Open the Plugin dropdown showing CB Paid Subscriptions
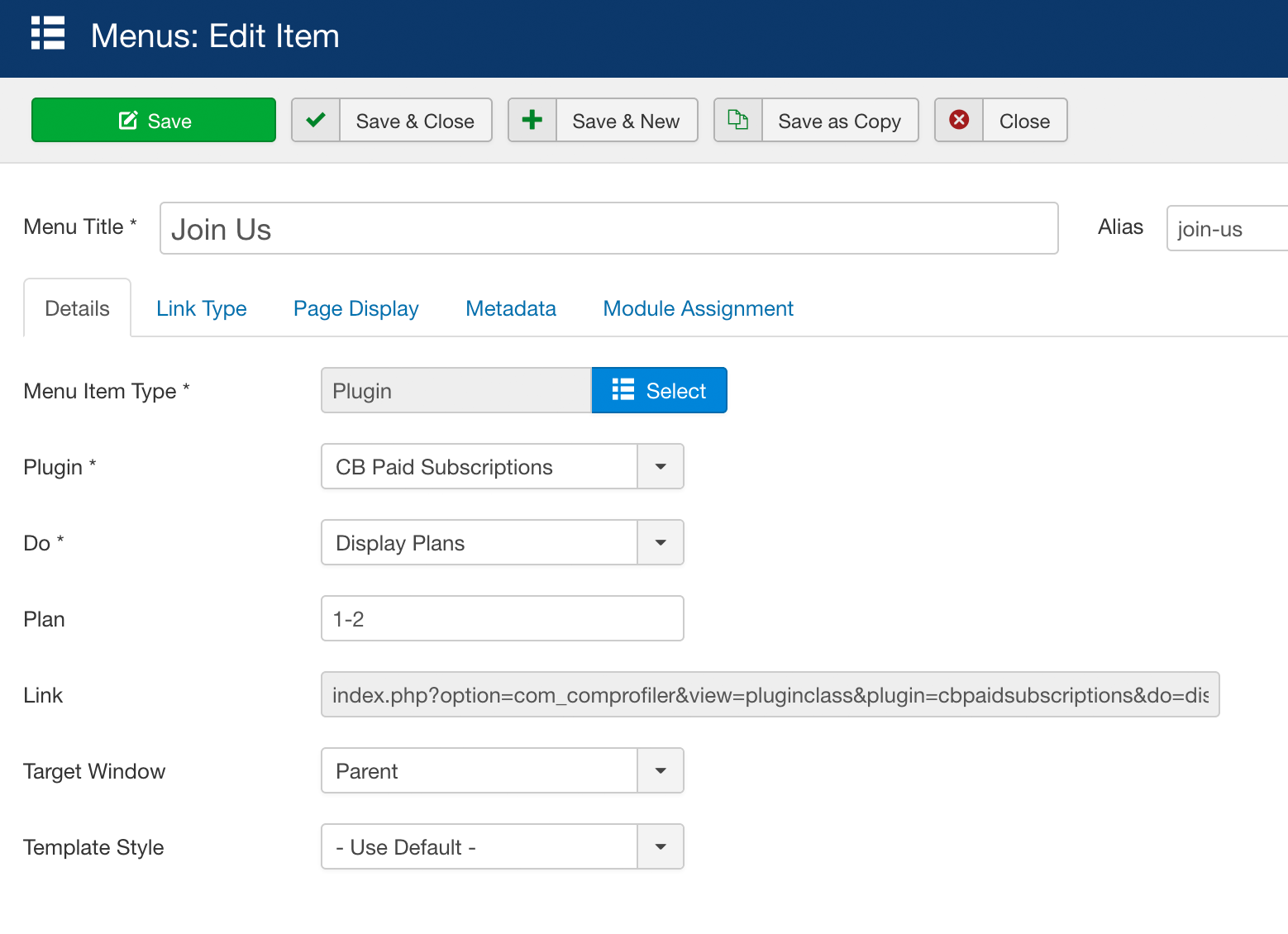The width and height of the screenshot is (1288, 934). 502,466
